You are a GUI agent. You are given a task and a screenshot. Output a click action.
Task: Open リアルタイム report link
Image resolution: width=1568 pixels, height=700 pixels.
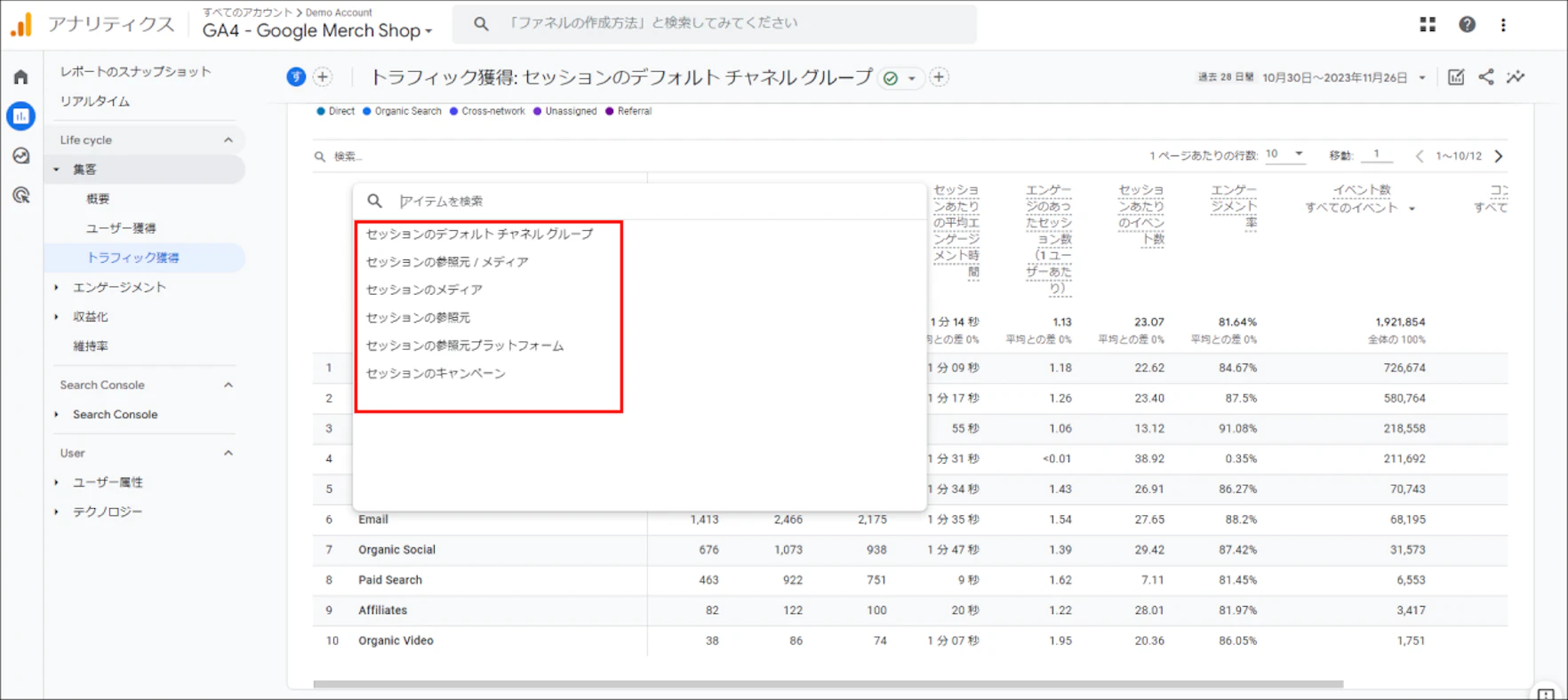(x=94, y=101)
